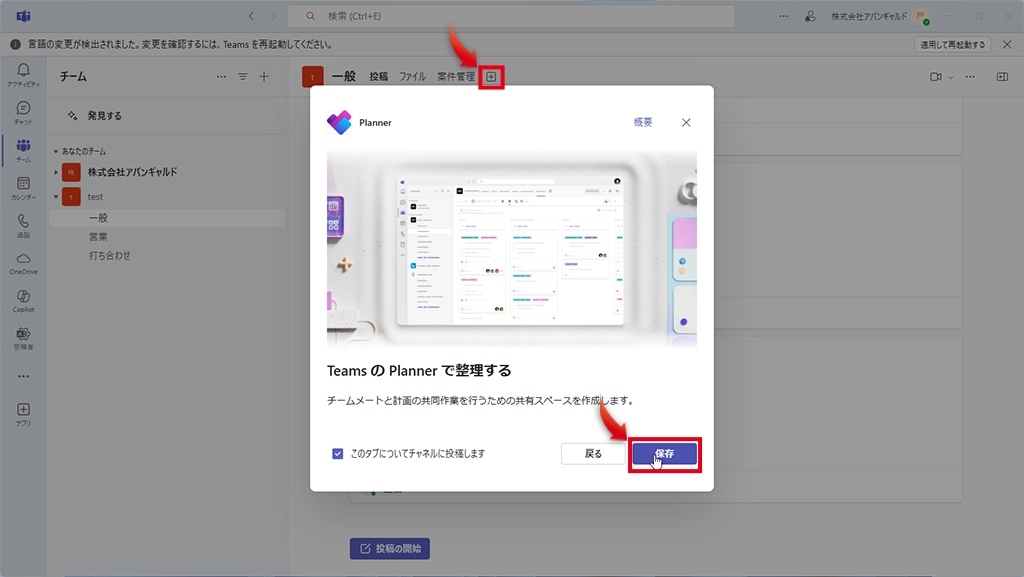
Task: Open settings and more ellipsis in title bar
Action: (784, 16)
